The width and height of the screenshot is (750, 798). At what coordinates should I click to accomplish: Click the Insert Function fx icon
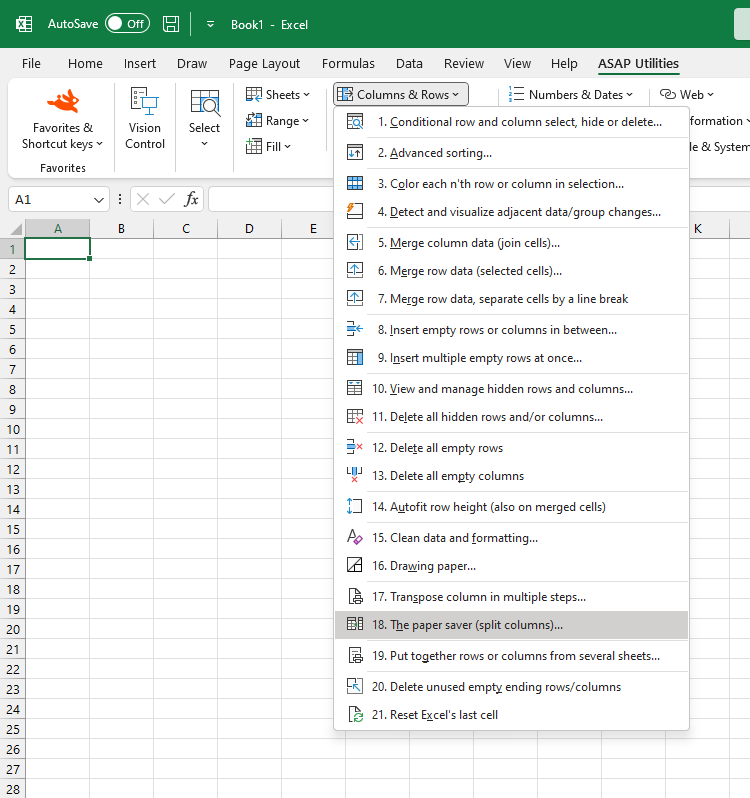191,199
